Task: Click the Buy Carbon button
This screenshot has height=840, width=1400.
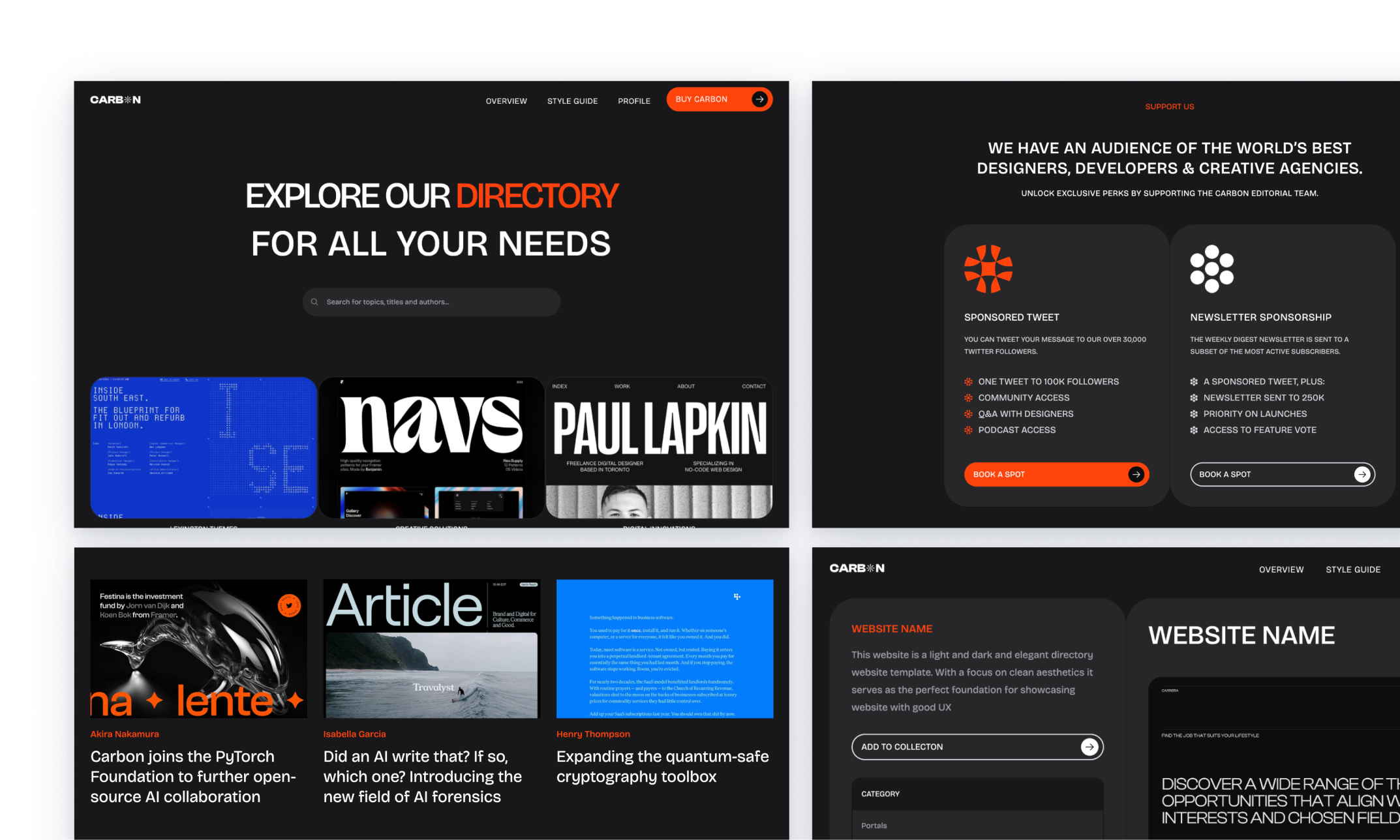Action: click(x=719, y=99)
